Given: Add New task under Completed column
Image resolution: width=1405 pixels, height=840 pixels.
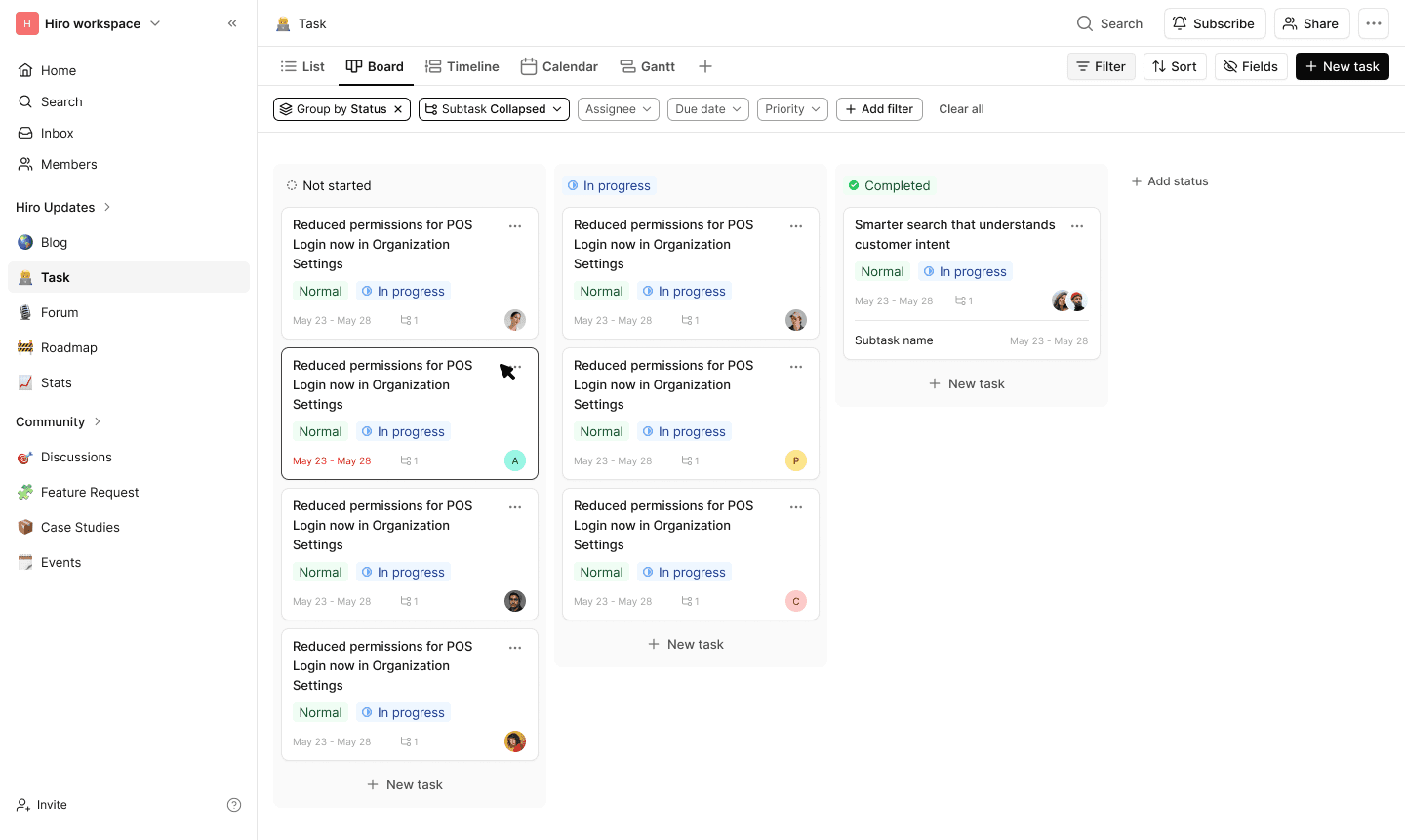Looking at the screenshot, I should pyautogui.click(x=967, y=383).
